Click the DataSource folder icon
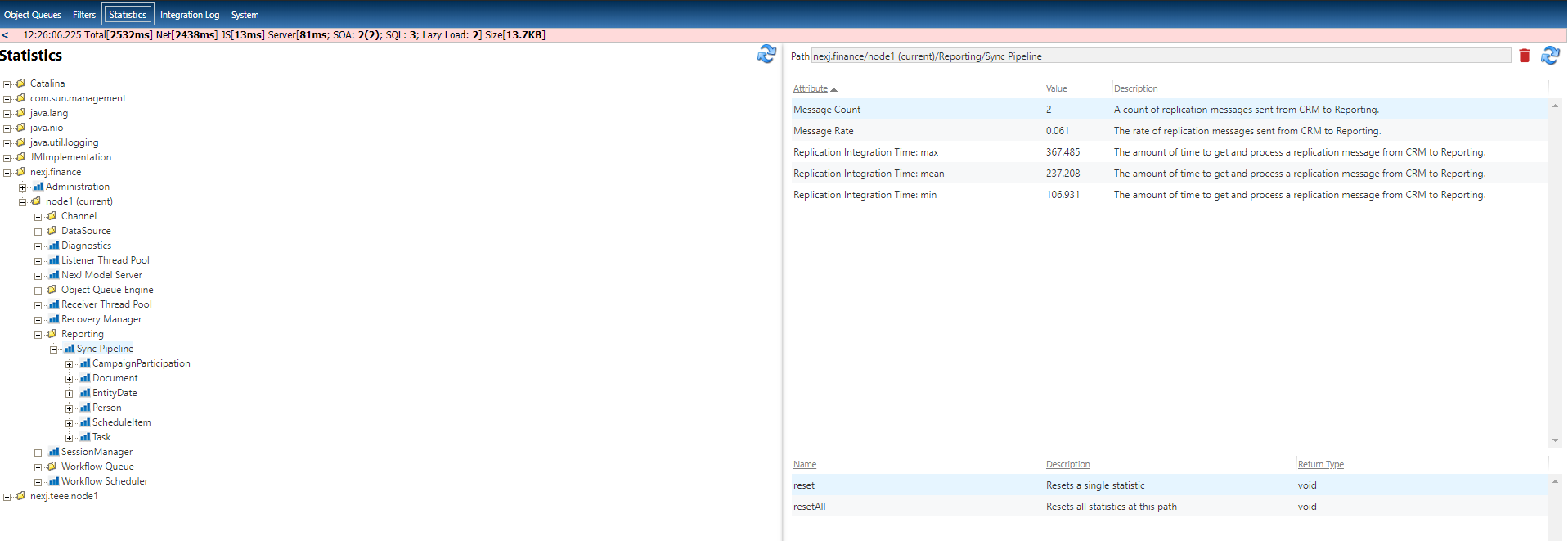Viewport: 1568px width, 541px height. pyautogui.click(x=52, y=231)
